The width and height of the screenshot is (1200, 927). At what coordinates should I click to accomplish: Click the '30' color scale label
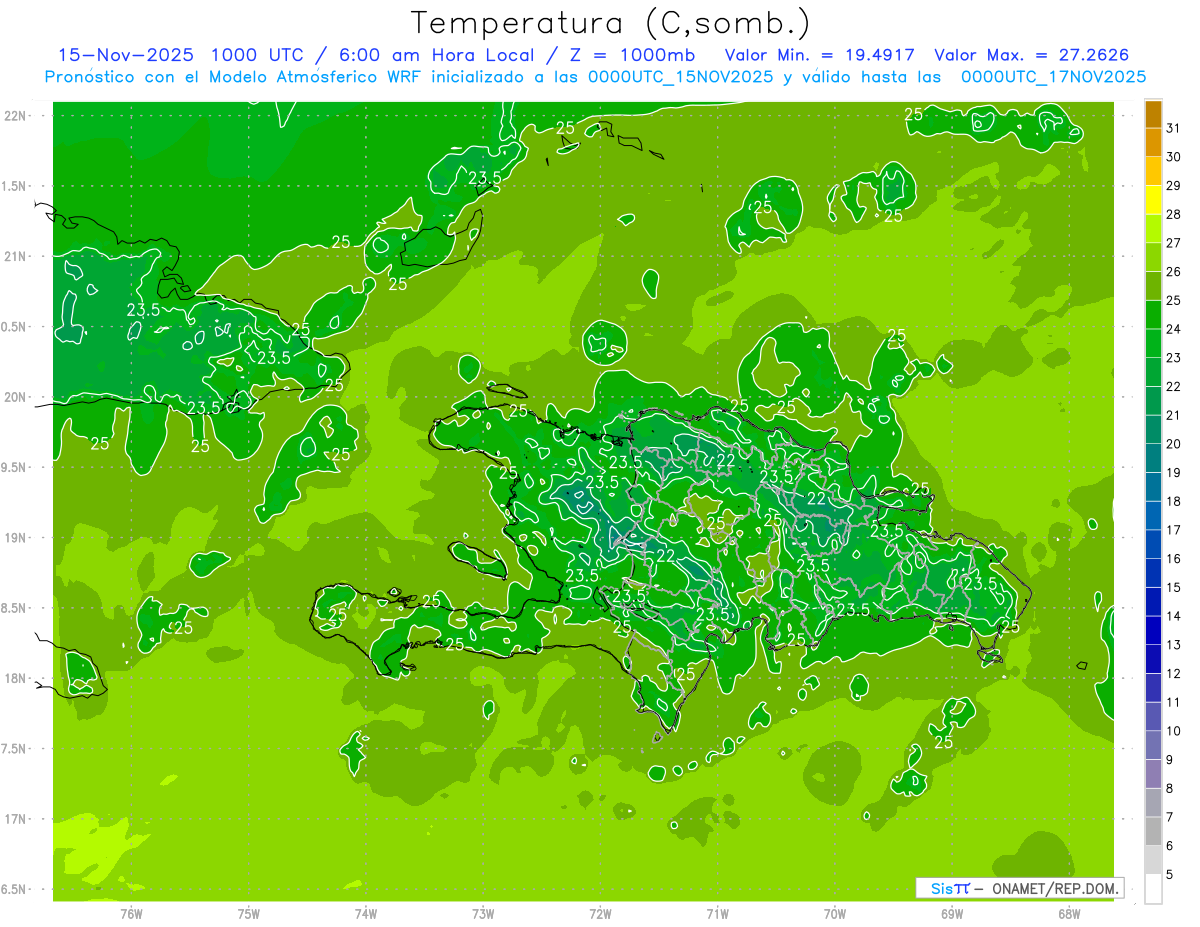(1174, 157)
